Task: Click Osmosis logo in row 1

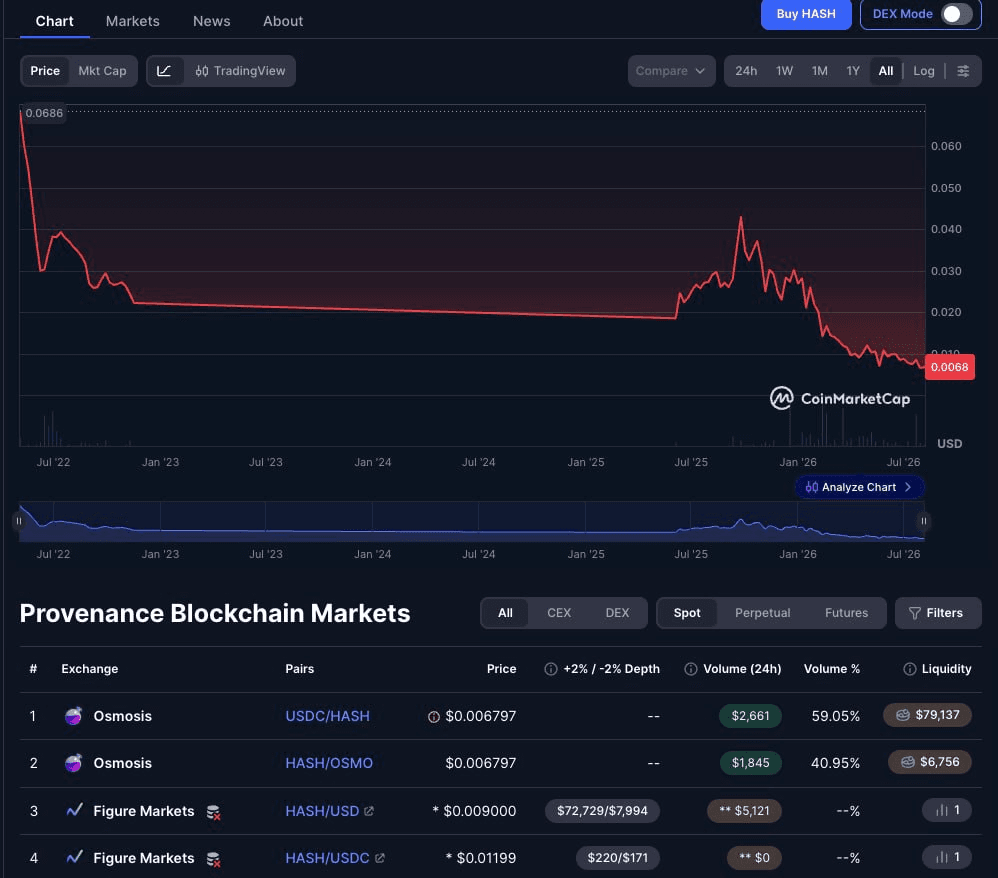Action: coord(74,716)
